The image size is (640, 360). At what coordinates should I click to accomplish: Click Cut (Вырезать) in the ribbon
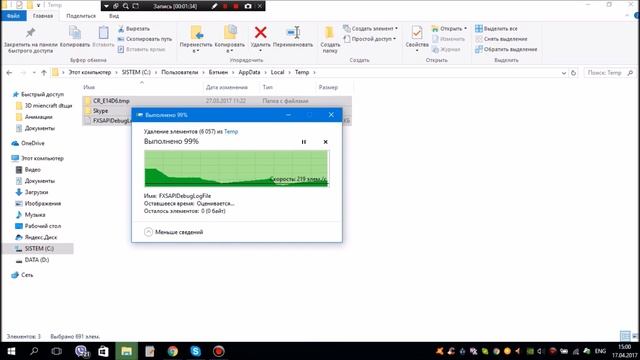pos(133,29)
